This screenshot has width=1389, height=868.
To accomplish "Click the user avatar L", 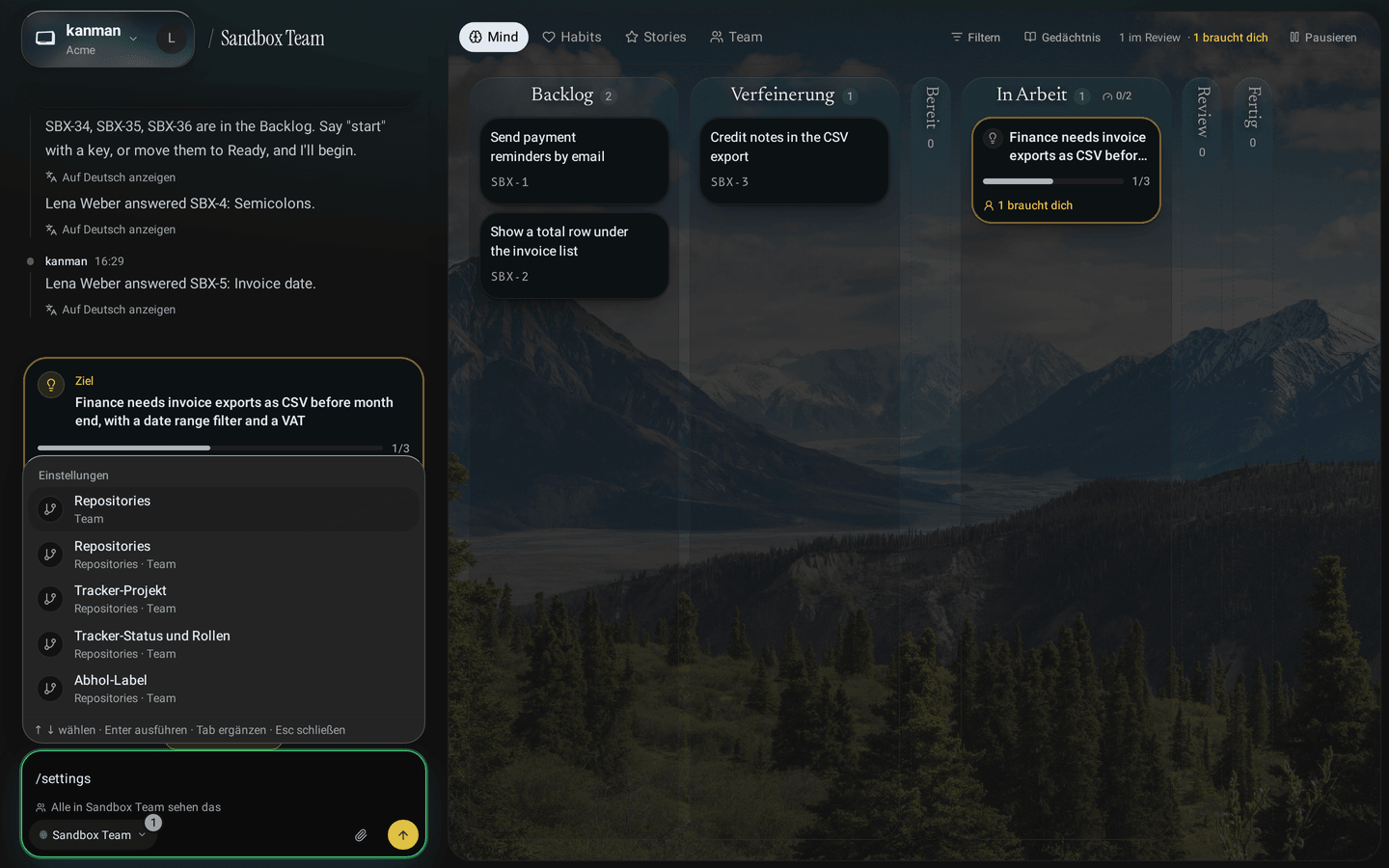I will tap(172, 39).
